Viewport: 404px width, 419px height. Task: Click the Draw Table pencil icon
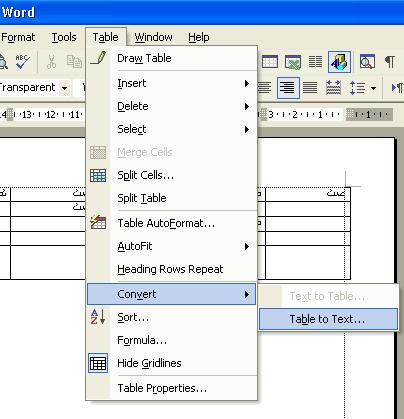pos(98,58)
